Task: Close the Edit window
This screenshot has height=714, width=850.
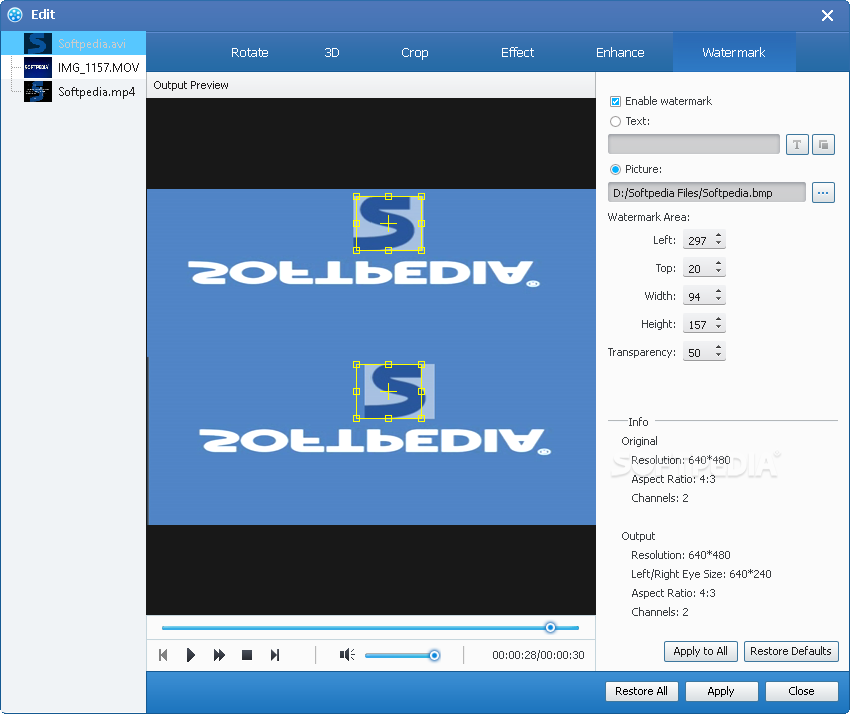Action: point(827,15)
